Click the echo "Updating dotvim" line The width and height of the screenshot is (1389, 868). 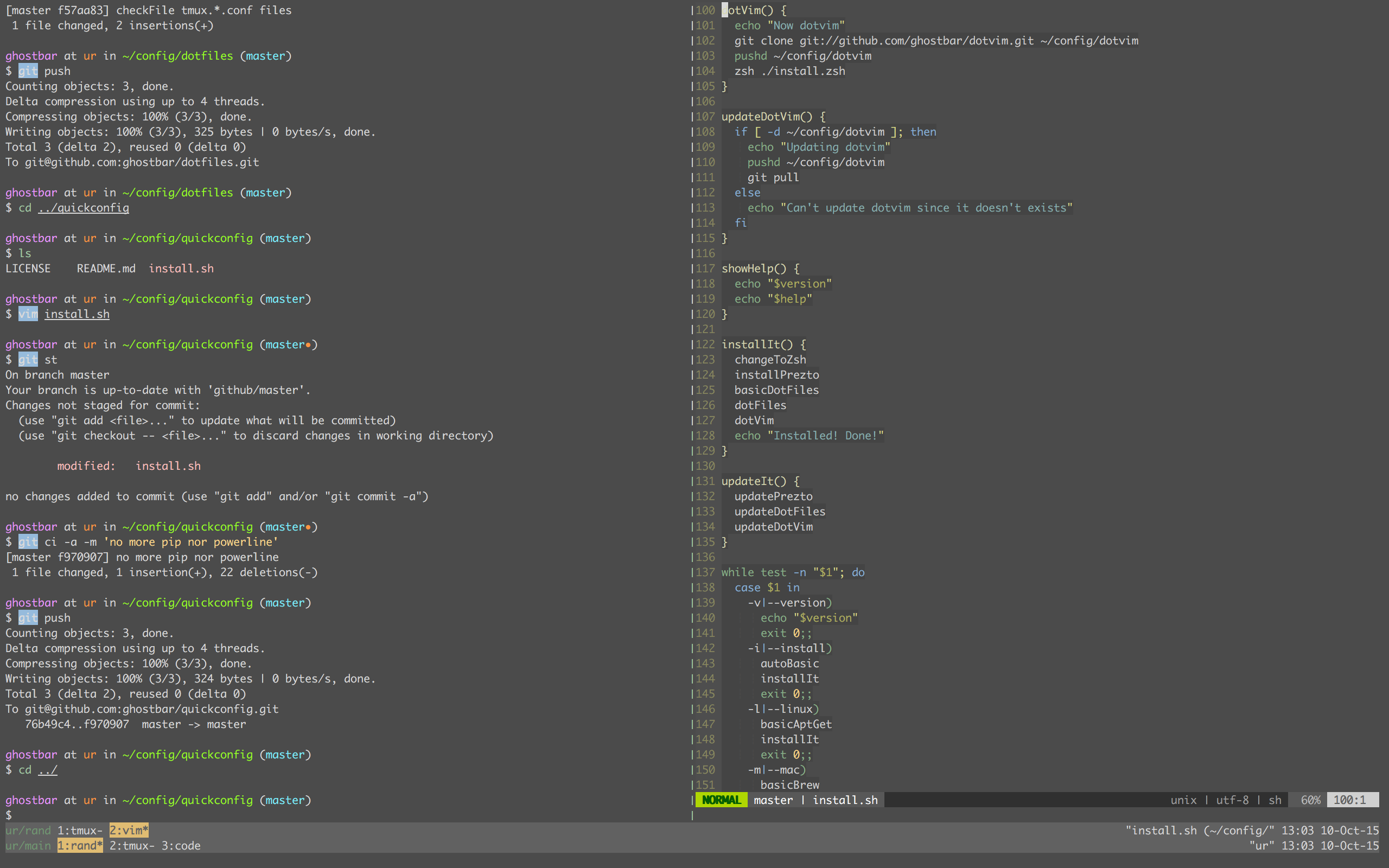pyautogui.click(x=818, y=147)
